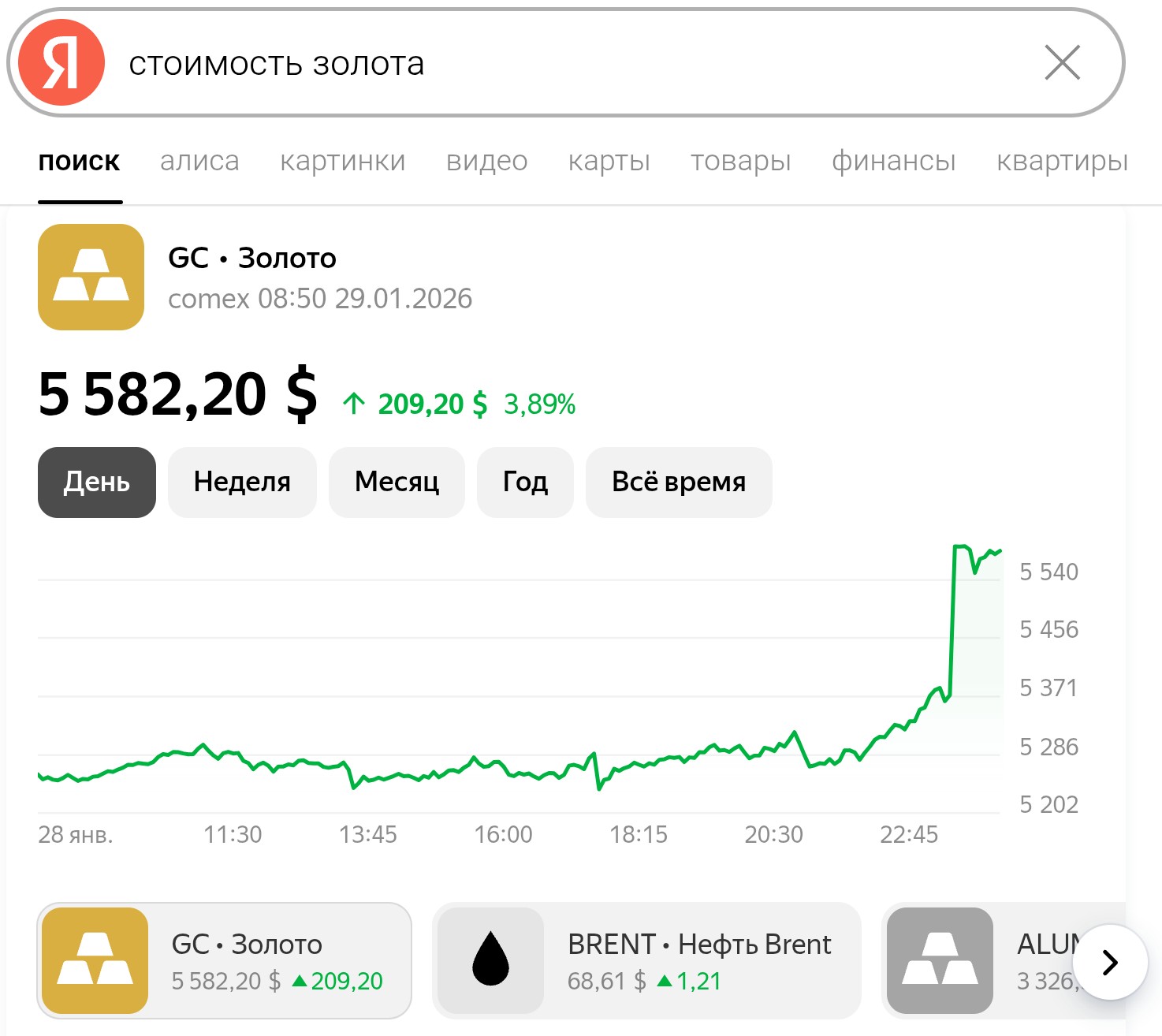
Task: Click the red Yandex logo icon
Action: pyautogui.click(x=61, y=63)
